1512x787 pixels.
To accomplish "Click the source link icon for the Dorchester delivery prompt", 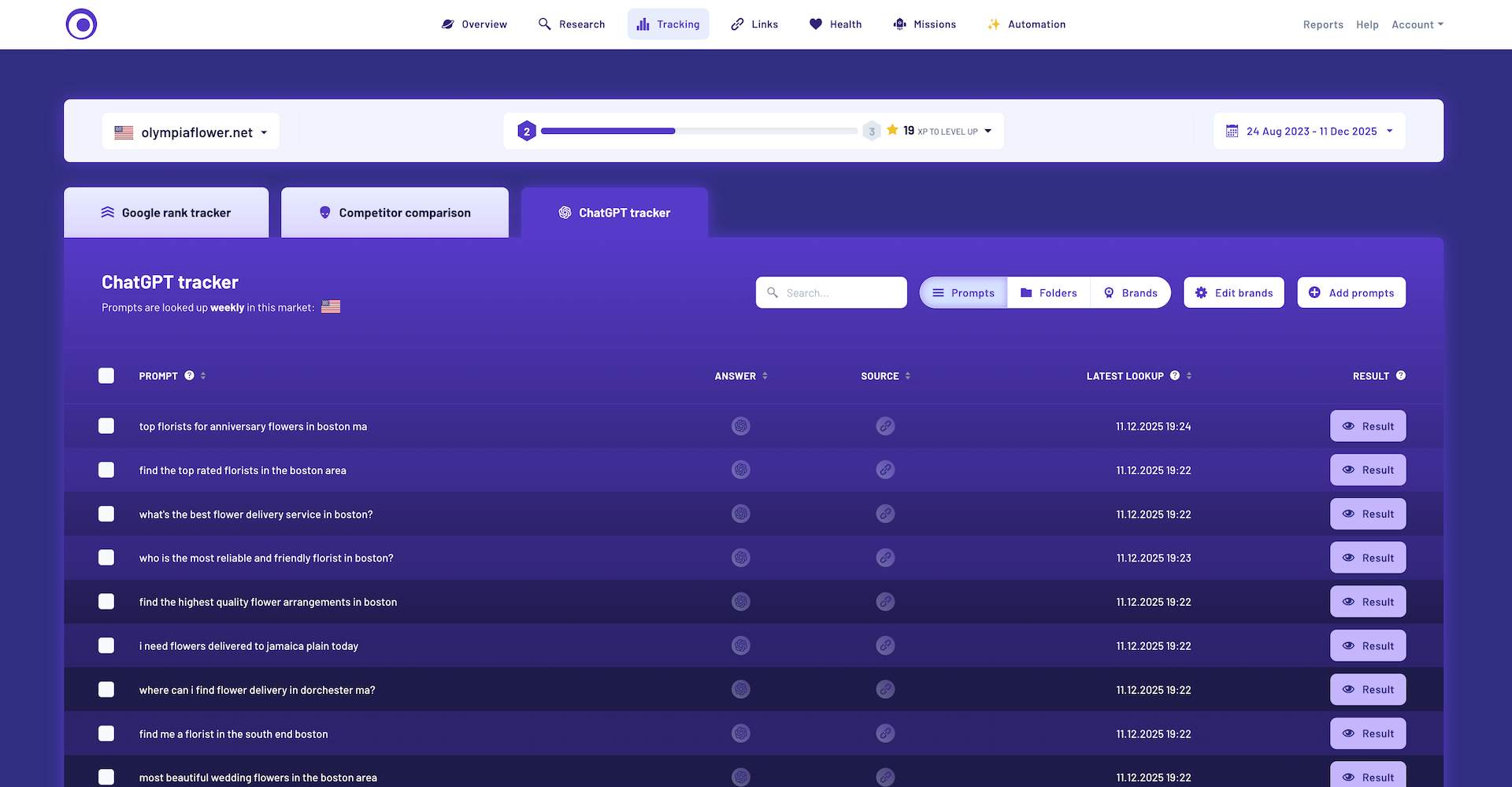I will click(x=885, y=689).
